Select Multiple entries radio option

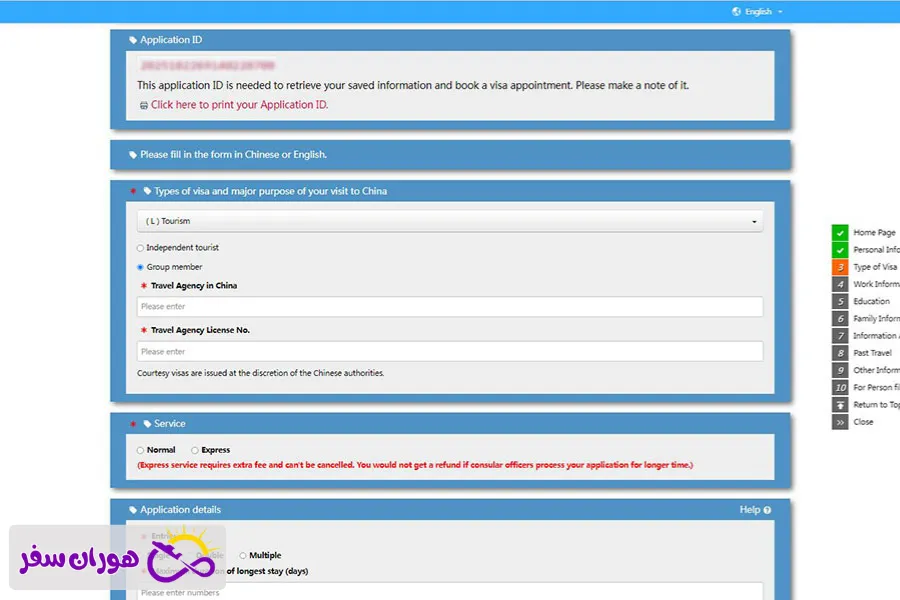[243, 555]
